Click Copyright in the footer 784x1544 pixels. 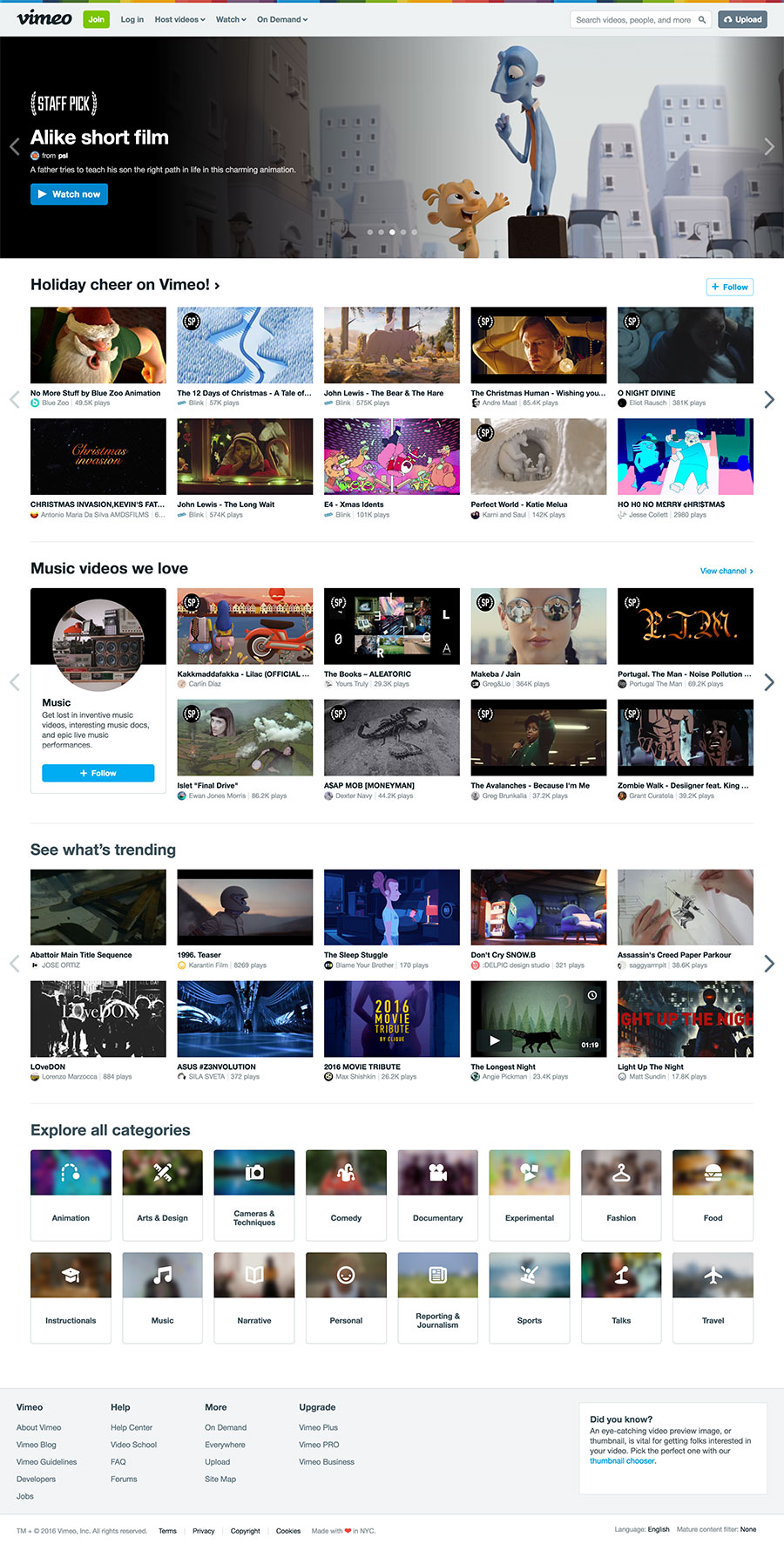coord(246,1530)
